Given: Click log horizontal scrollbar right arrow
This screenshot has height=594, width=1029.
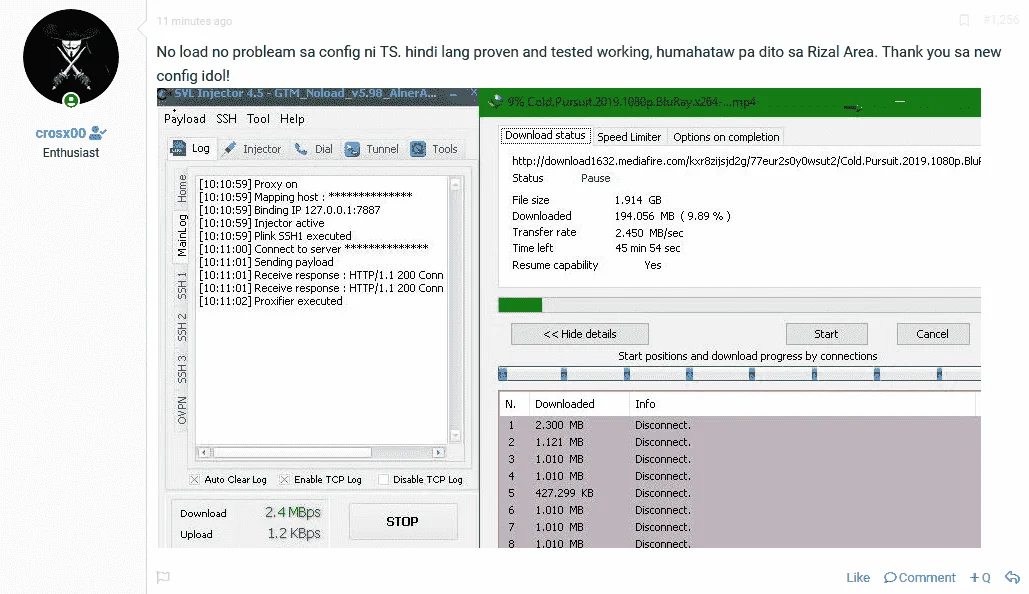Looking at the screenshot, I should (438, 452).
